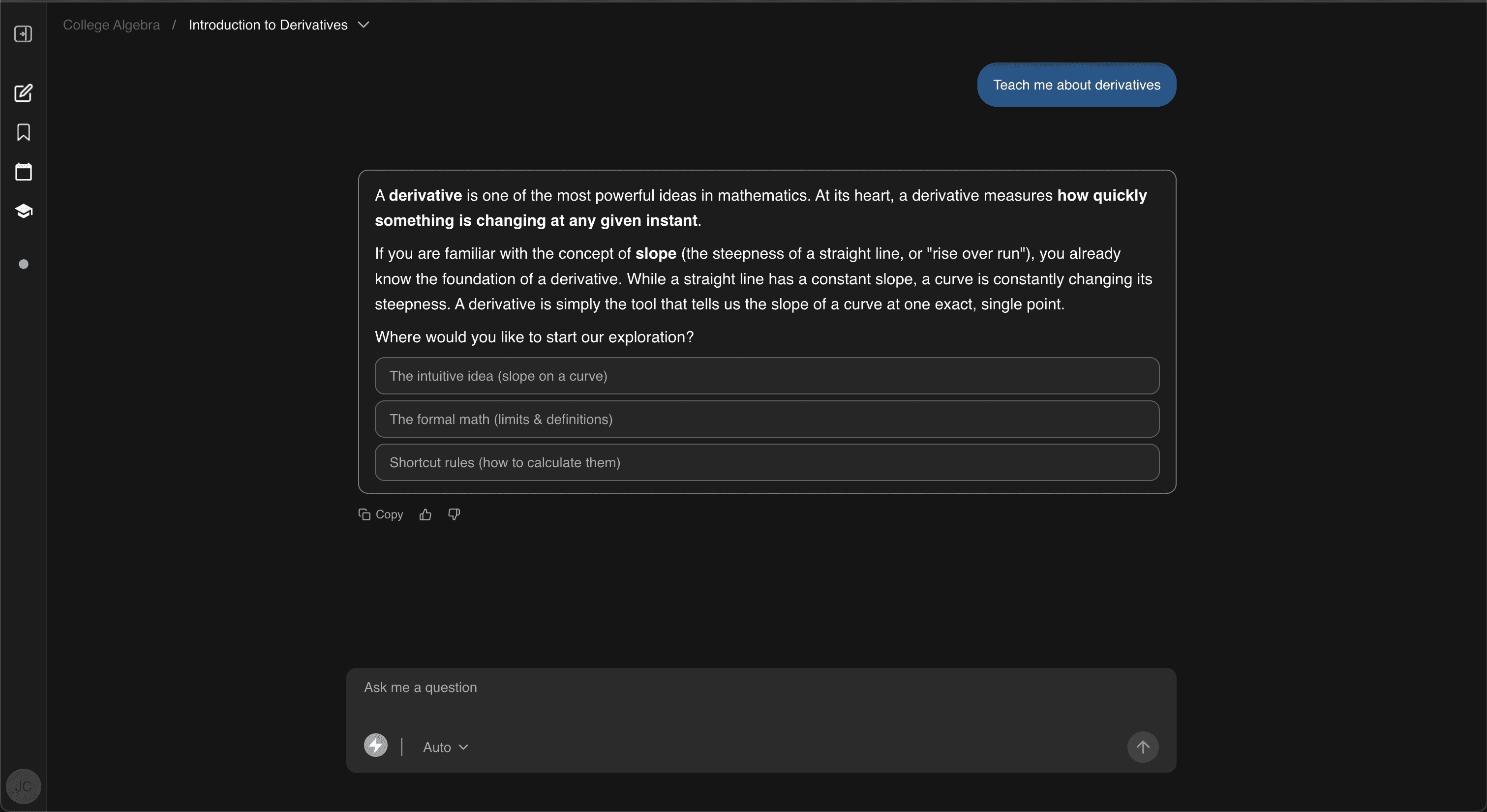The height and width of the screenshot is (812, 1487).
Task: Choose The intuitive idea (slope on a curve)
Action: [766, 376]
